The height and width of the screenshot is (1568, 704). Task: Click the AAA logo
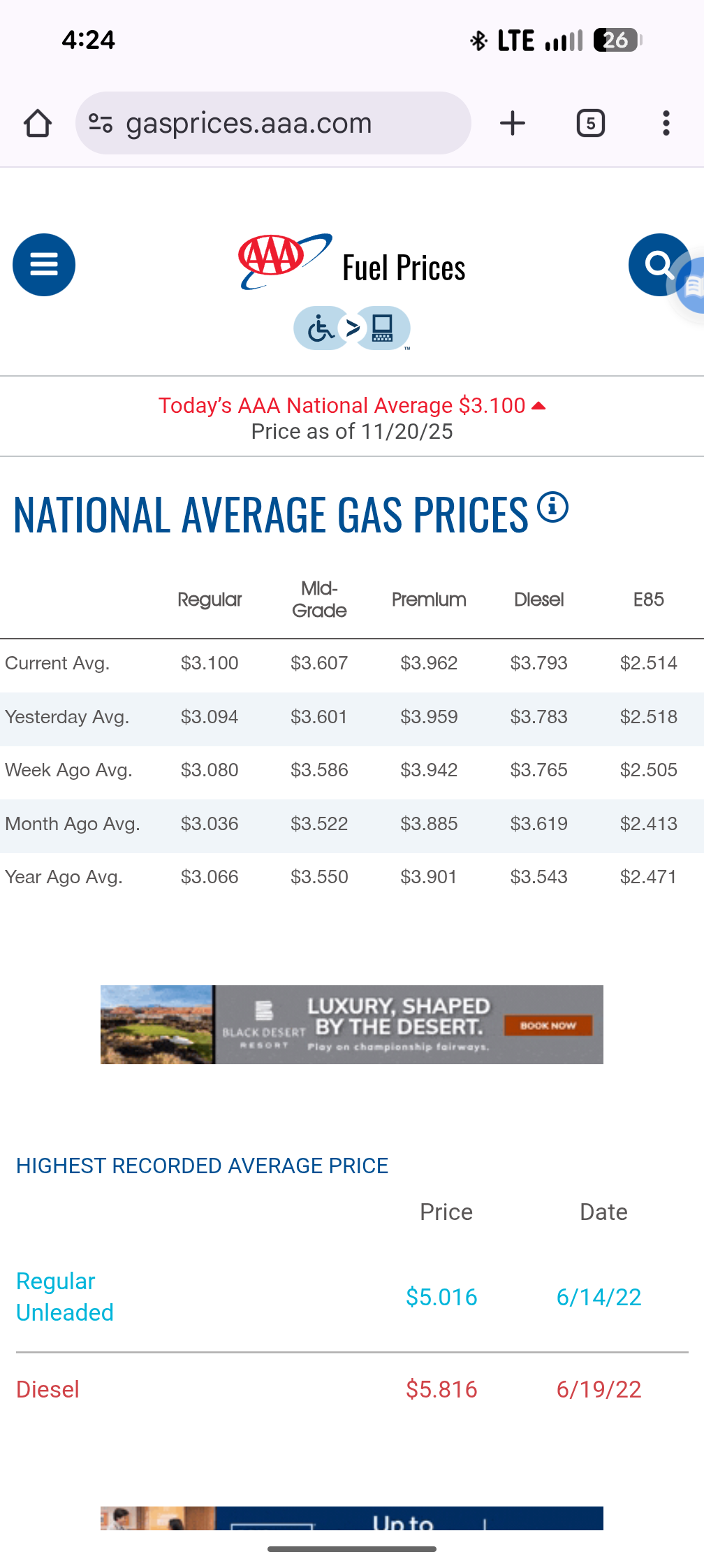click(284, 261)
